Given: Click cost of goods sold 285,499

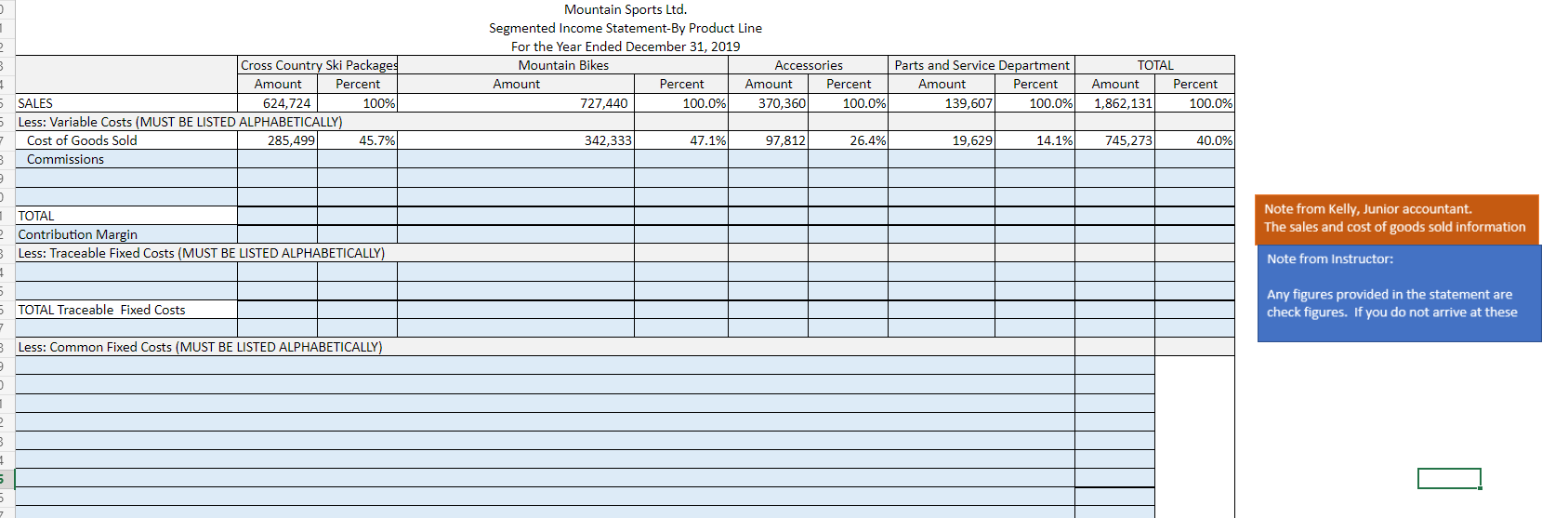Looking at the screenshot, I should [278, 140].
